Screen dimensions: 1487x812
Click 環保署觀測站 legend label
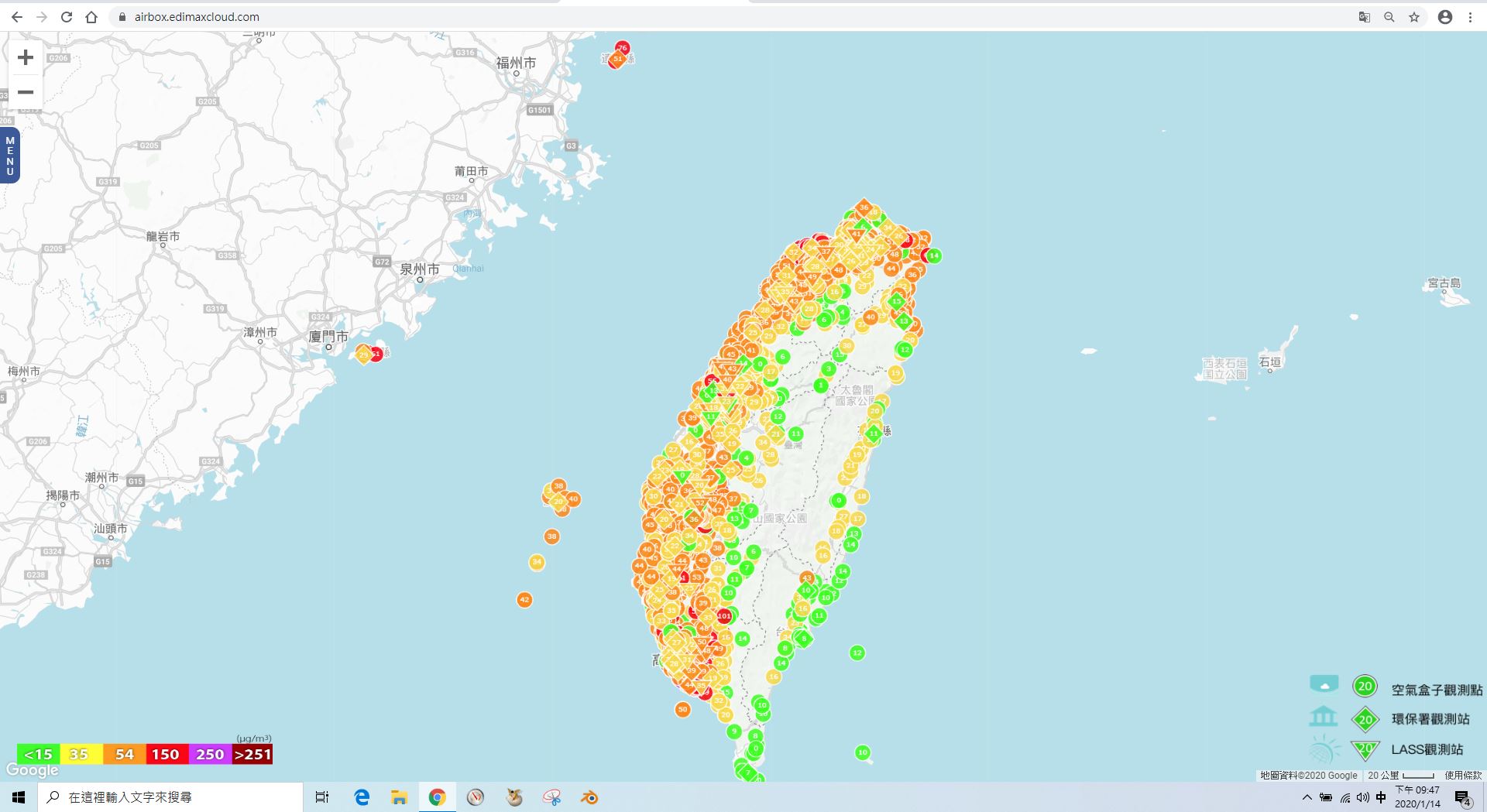pos(1430,719)
